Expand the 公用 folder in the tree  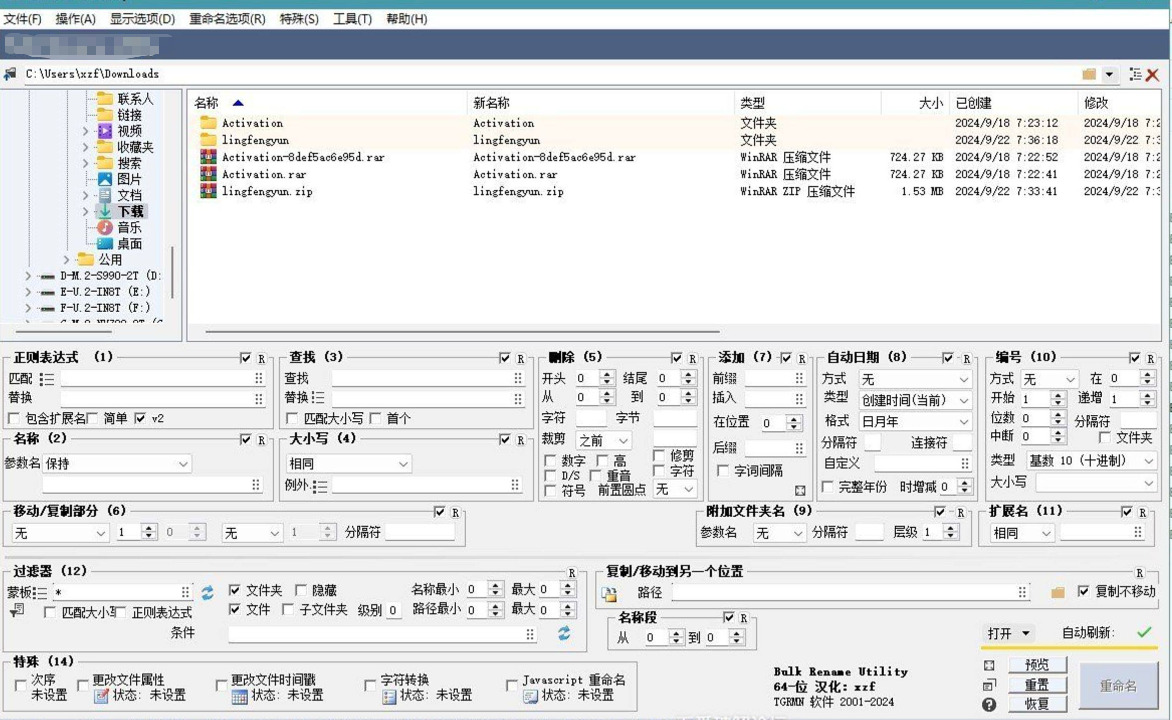(x=67, y=259)
